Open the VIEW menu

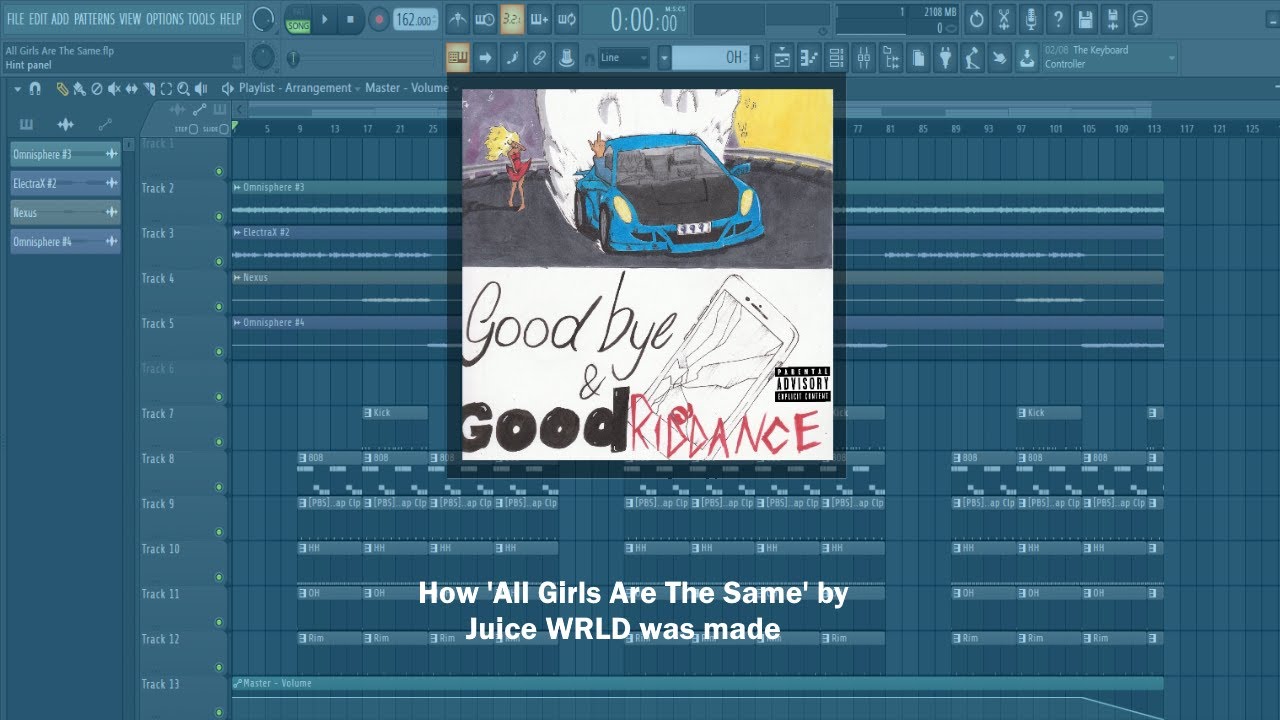click(131, 19)
